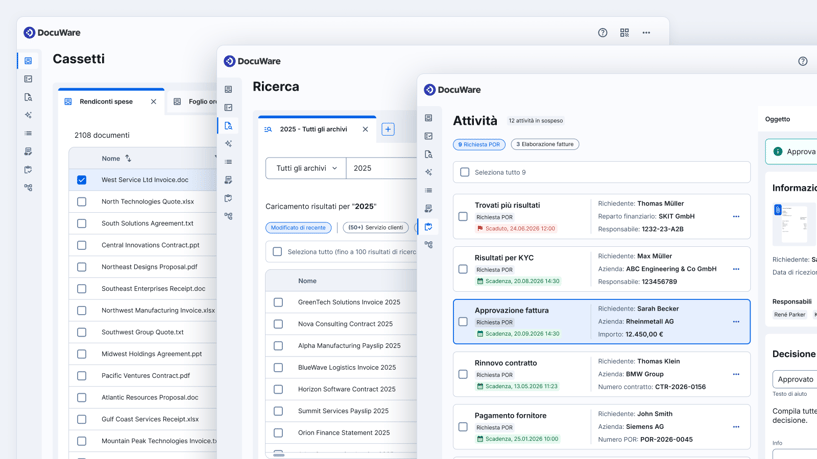Select active clipboard tasks icon in Attività sidebar

428,227
